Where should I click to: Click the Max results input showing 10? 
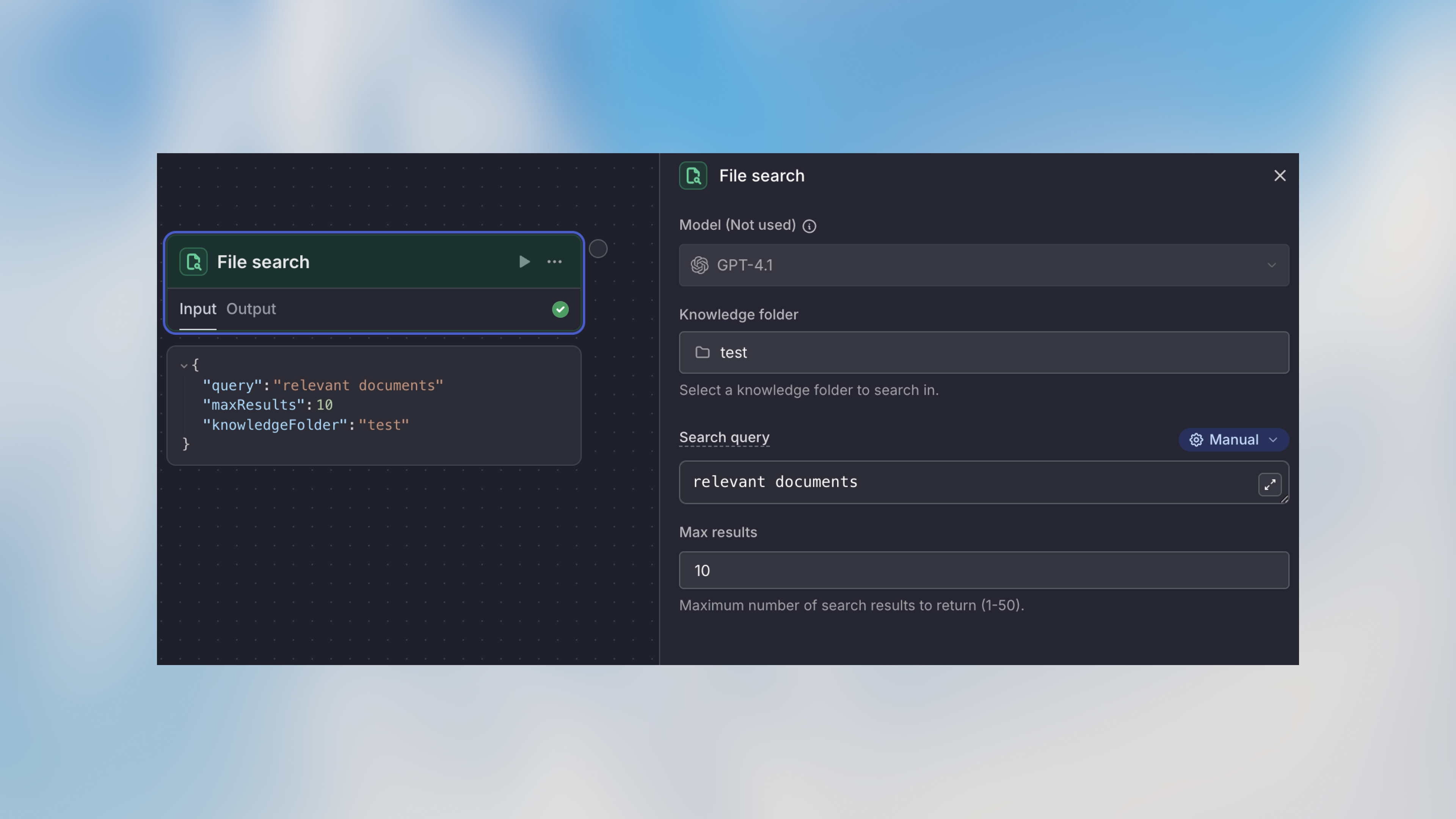(984, 570)
